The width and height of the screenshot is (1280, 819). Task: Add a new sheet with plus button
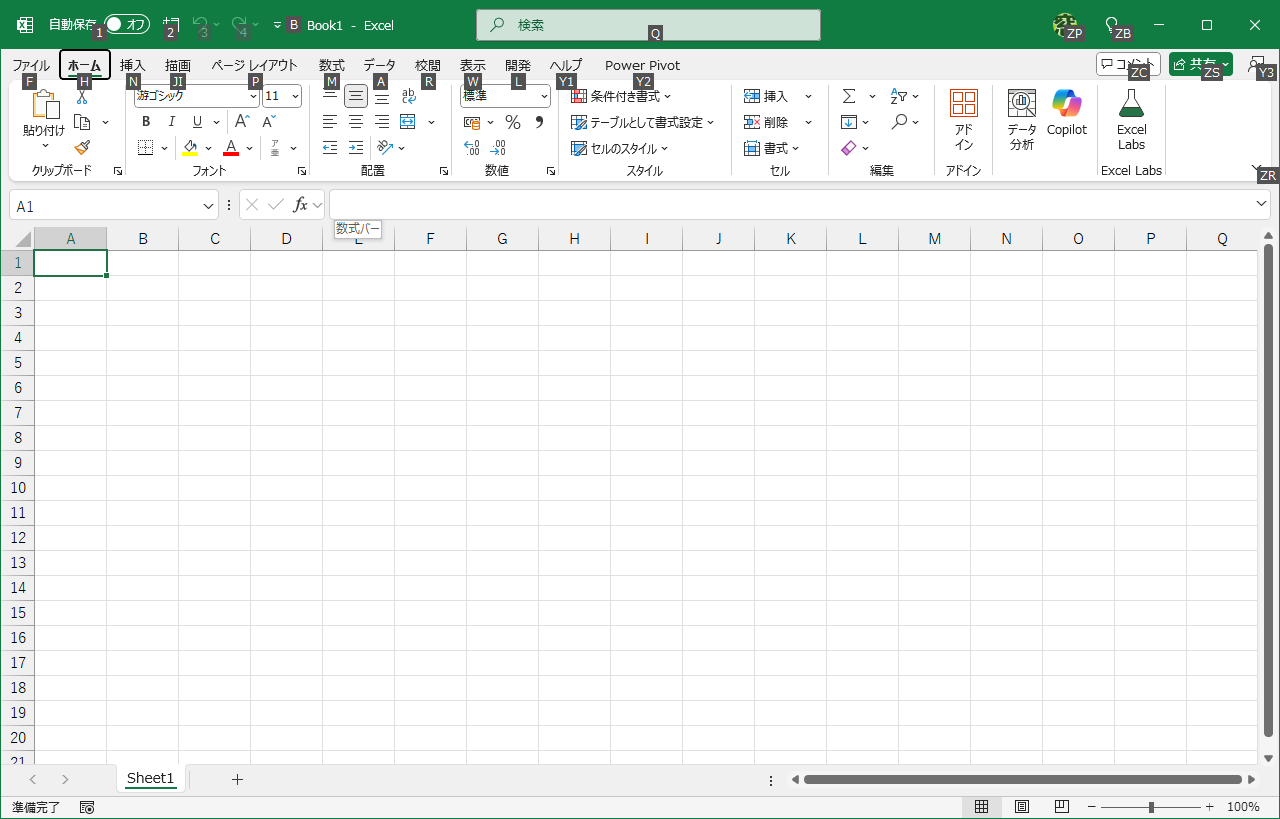(237, 779)
